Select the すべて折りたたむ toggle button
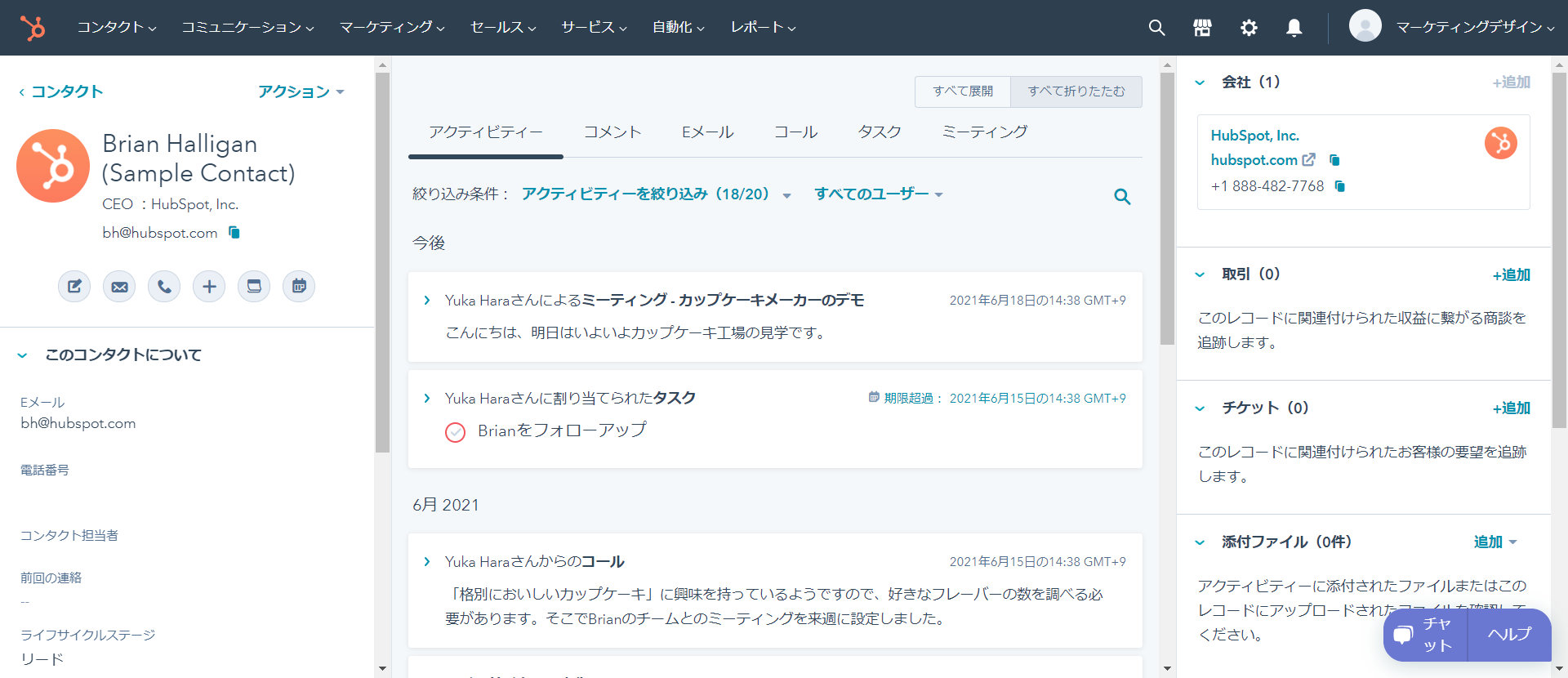This screenshot has height=678, width=1568. click(x=1076, y=91)
